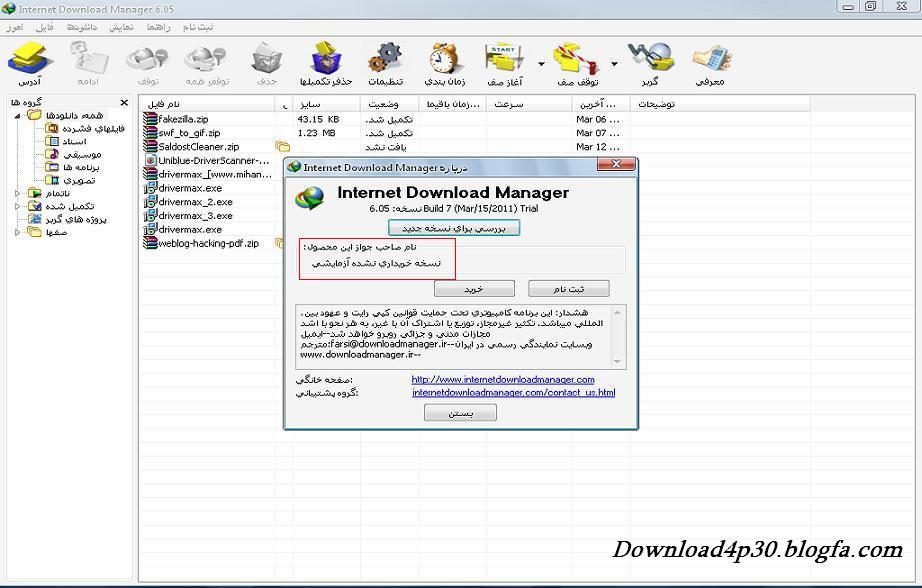Click the folder icon in SaldostCleaner.zip row

coord(283,146)
